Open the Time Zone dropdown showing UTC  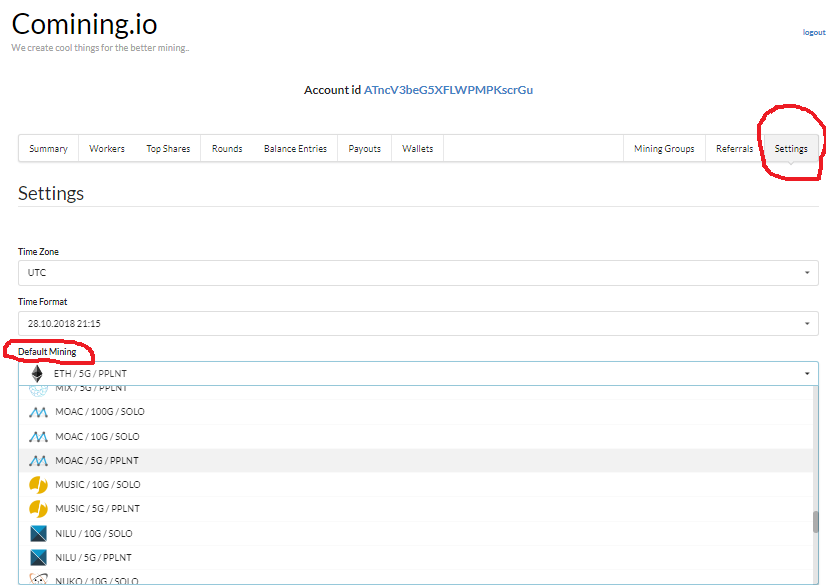coord(418,273)
